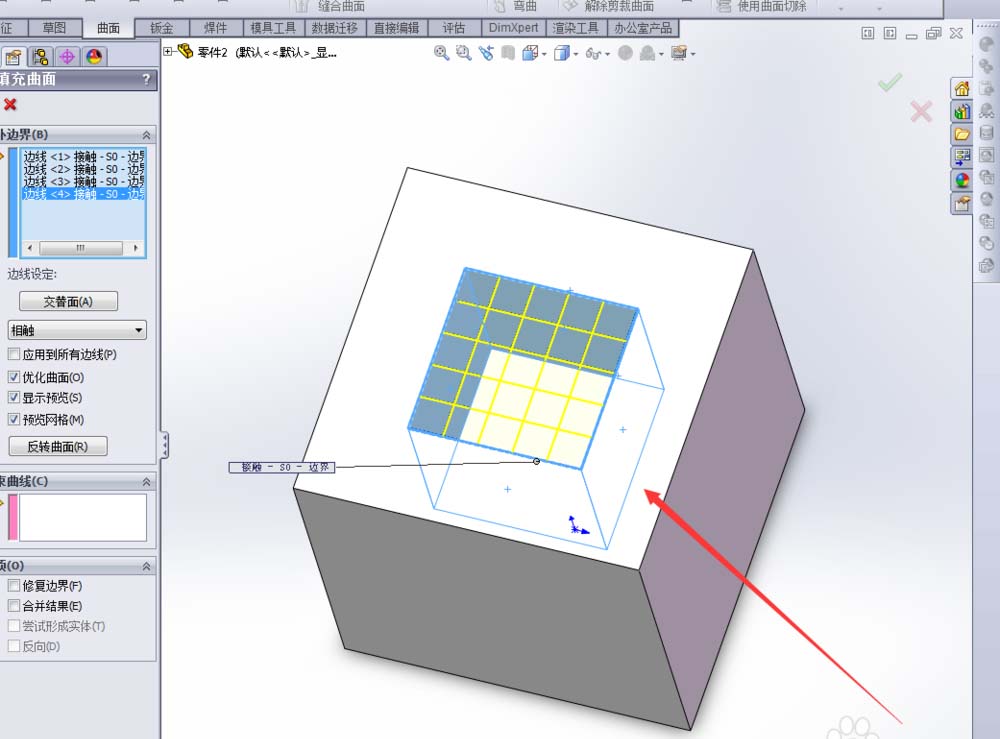Click the constraint curves selection box
The image size is (1000, 739).
82,518
